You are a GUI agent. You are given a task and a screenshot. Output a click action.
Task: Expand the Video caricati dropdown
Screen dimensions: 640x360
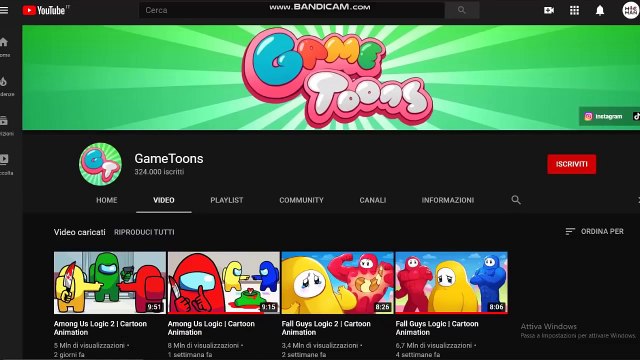(x=80, y=232)
